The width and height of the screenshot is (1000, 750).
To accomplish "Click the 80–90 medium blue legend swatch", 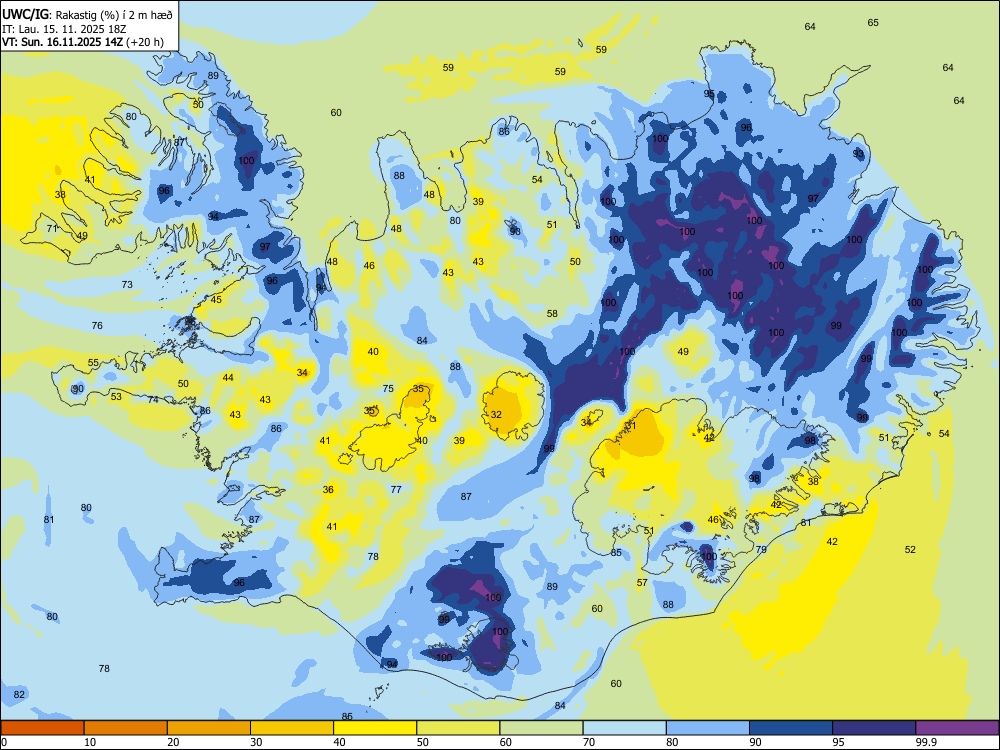I will tap(708, 728).
